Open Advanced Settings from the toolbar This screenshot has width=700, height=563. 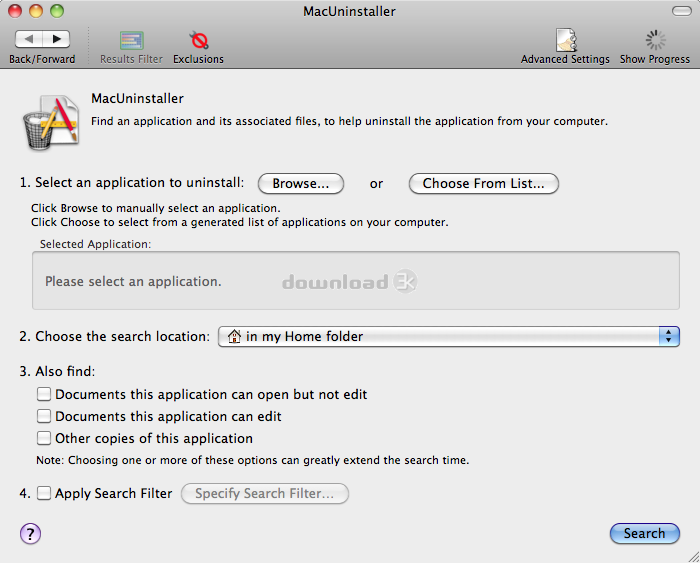566,40
